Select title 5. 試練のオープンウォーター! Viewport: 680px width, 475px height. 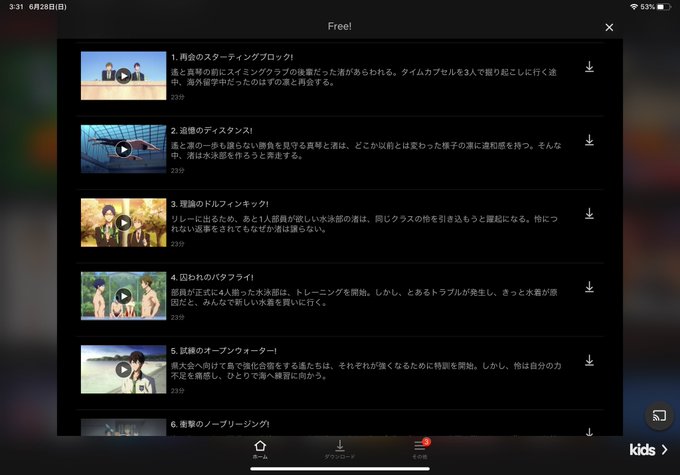coord(223,350)
